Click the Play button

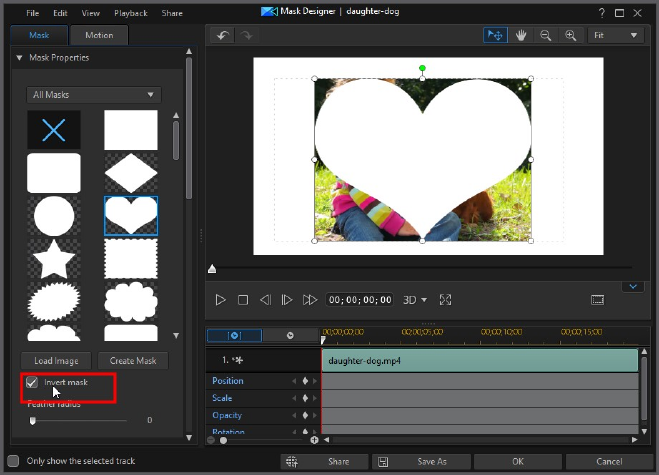click(x=221, y=300)
